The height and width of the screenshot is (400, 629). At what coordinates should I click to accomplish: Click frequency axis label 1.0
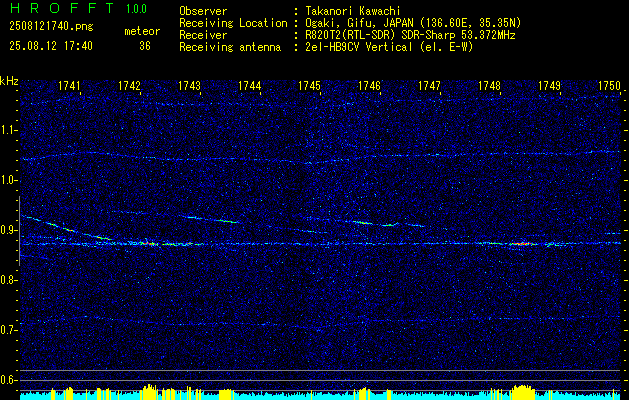[x=8, y=180]
